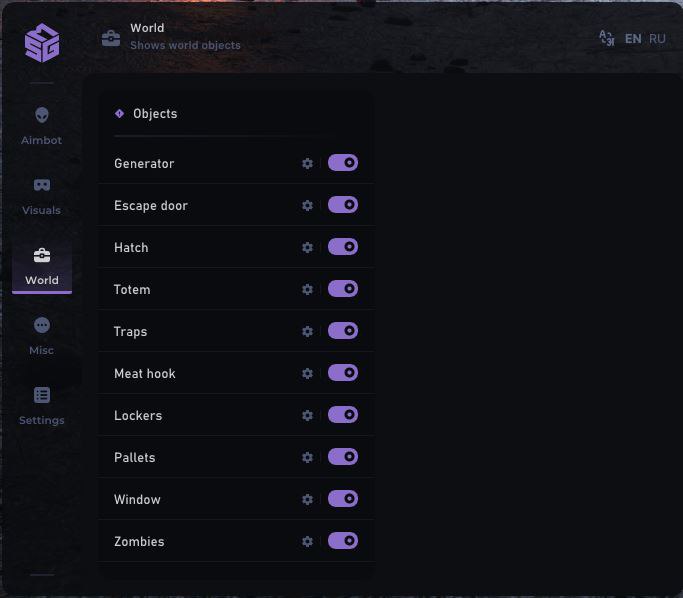Open Zombies gear settings

[308, 541]
